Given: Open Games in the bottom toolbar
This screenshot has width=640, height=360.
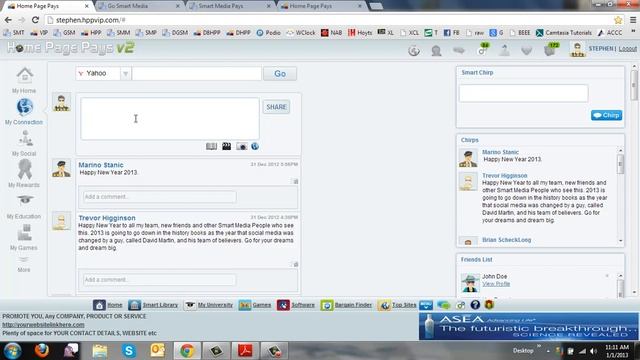Looking at the screenshot, I should click(x=255, y=305).
